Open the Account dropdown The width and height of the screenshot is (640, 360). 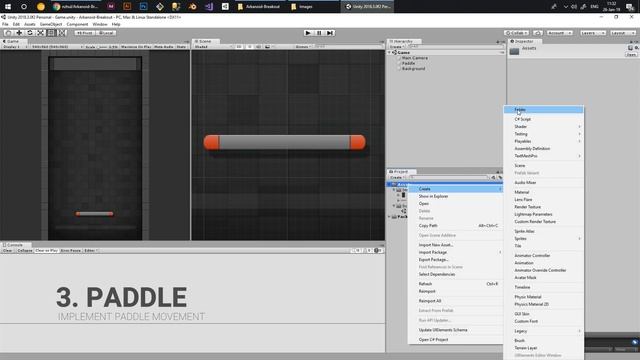point(560,33)
